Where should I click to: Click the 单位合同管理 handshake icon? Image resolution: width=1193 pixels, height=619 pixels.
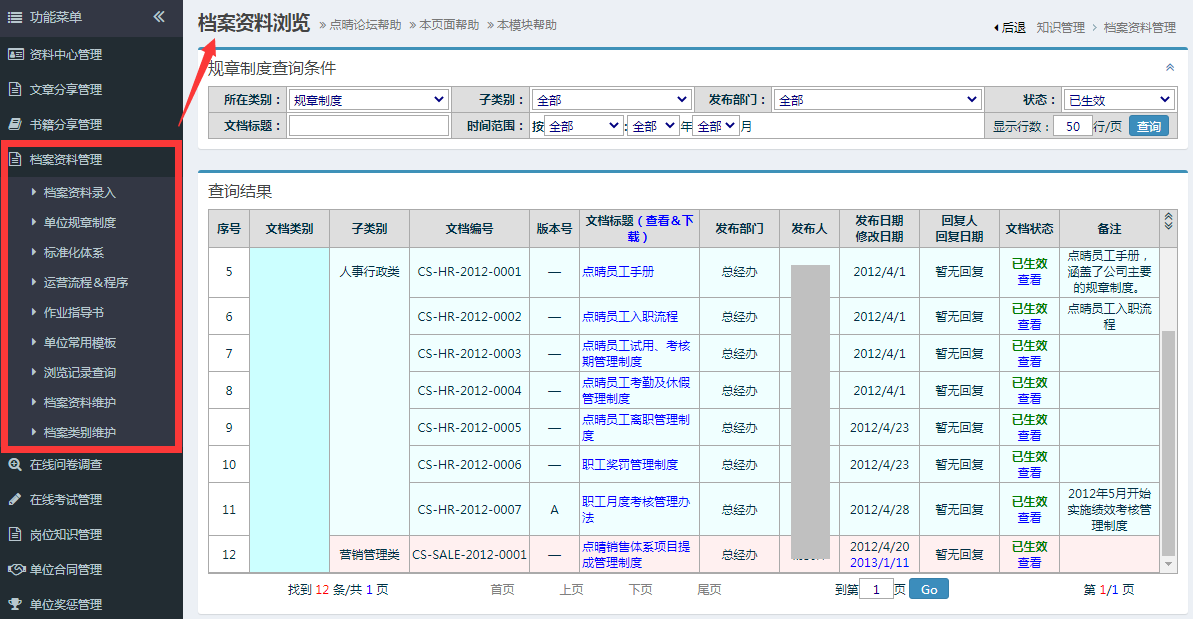pos(15,569)
